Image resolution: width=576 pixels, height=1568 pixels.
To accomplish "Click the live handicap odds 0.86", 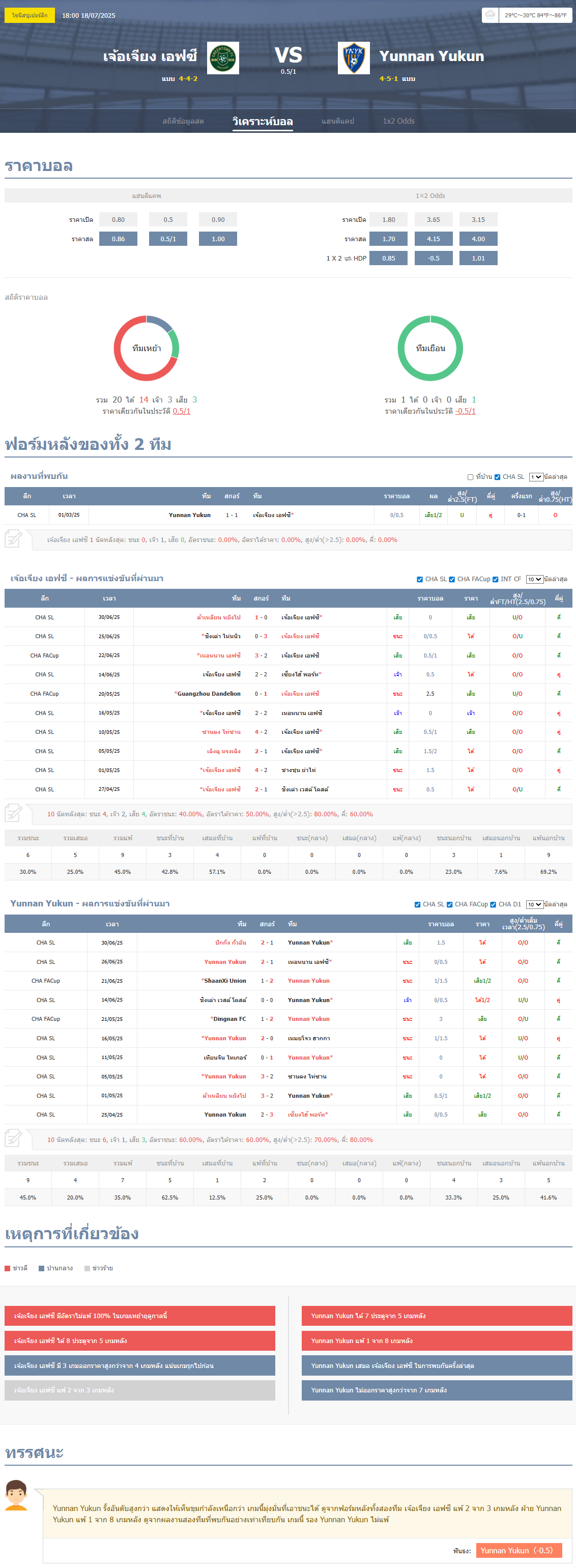I will [118, 239].
